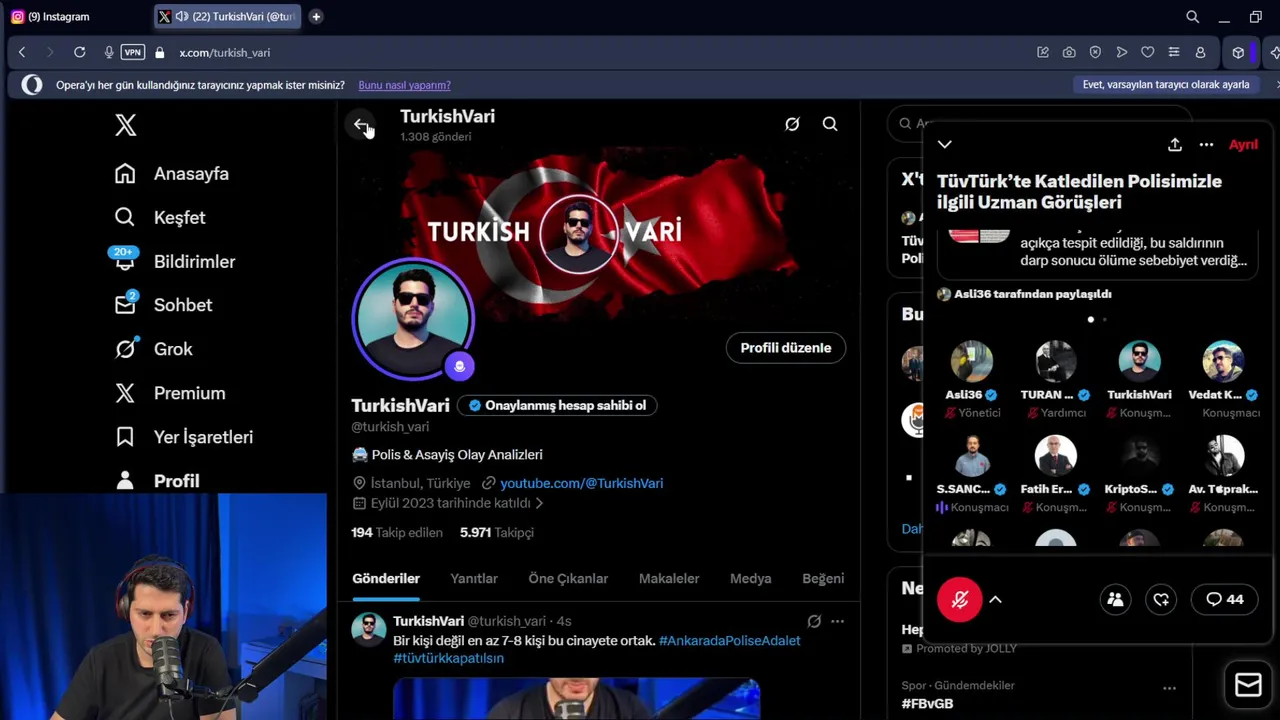Select KriptoS... speaker avatar
The width and height of the screenshot is (1280, 720).
coord(1139,456)
